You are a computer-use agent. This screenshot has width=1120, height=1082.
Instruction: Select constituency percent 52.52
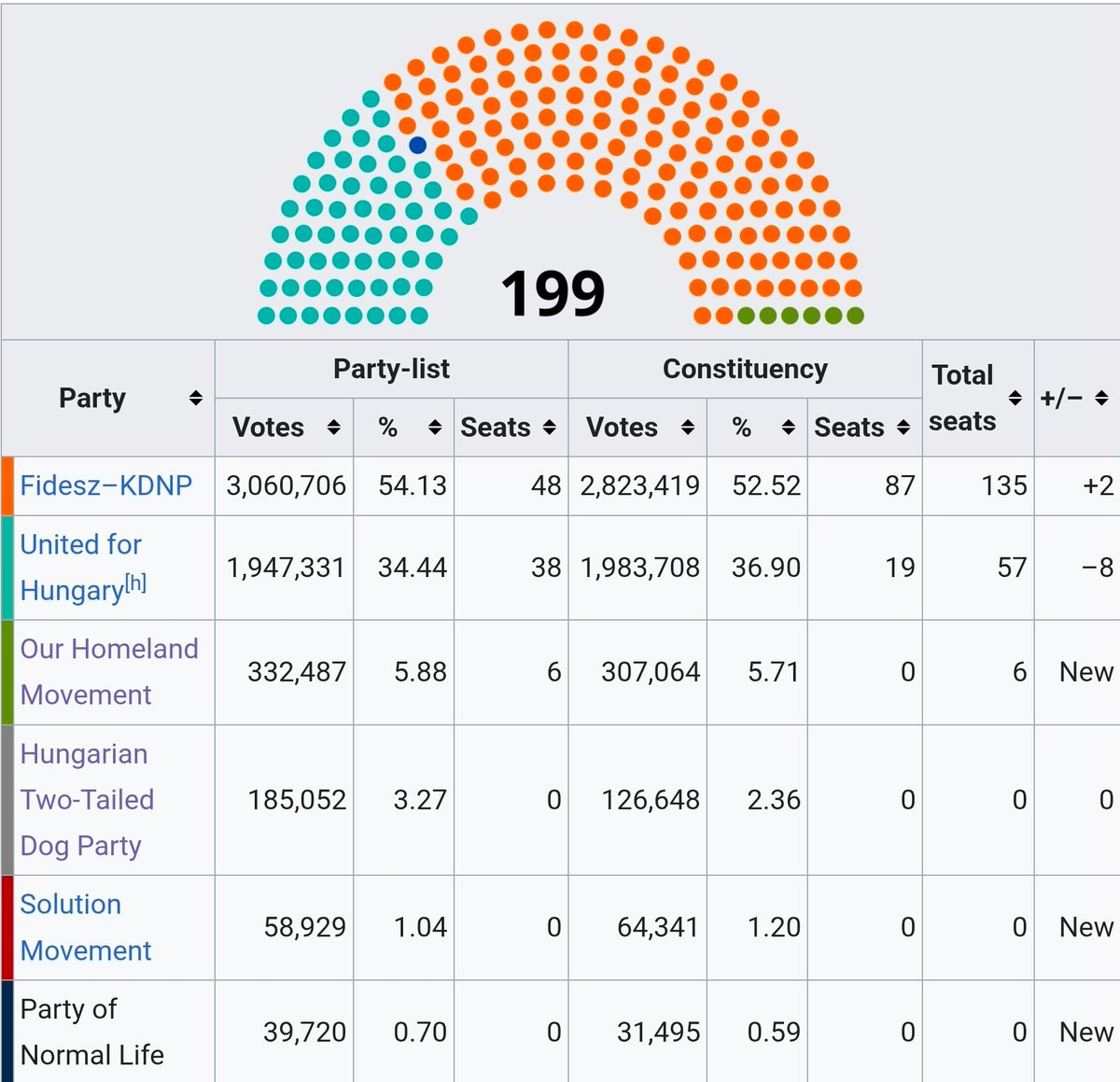coord(766,485)
